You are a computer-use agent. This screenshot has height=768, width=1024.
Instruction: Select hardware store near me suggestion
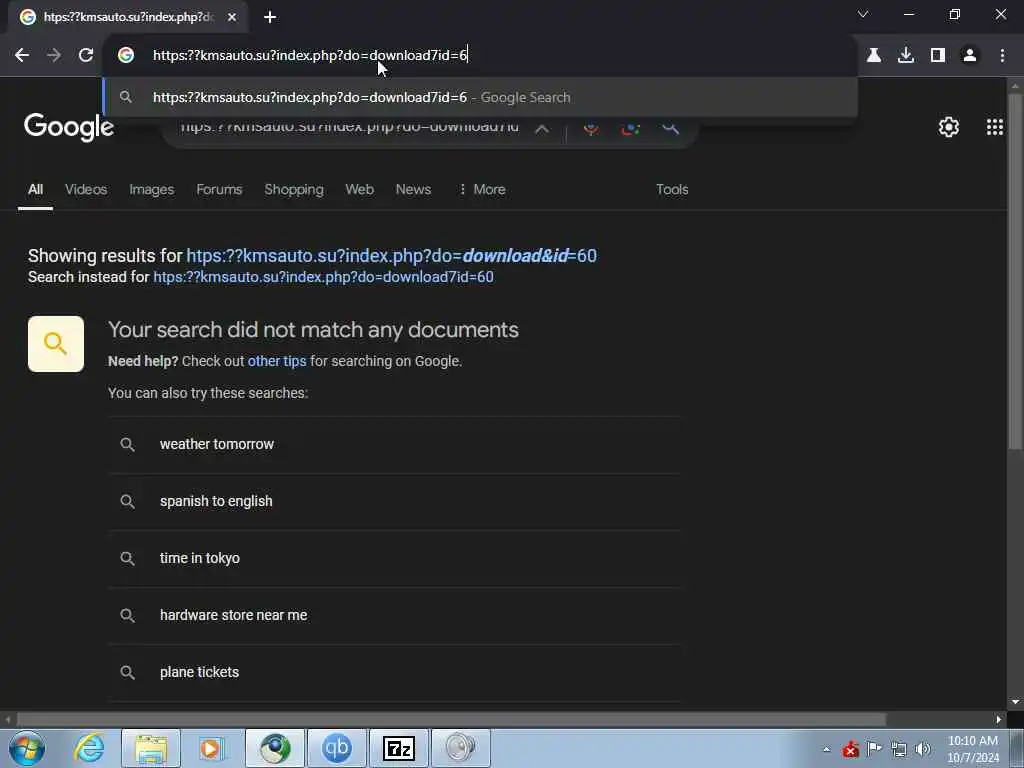click(395, 615)
